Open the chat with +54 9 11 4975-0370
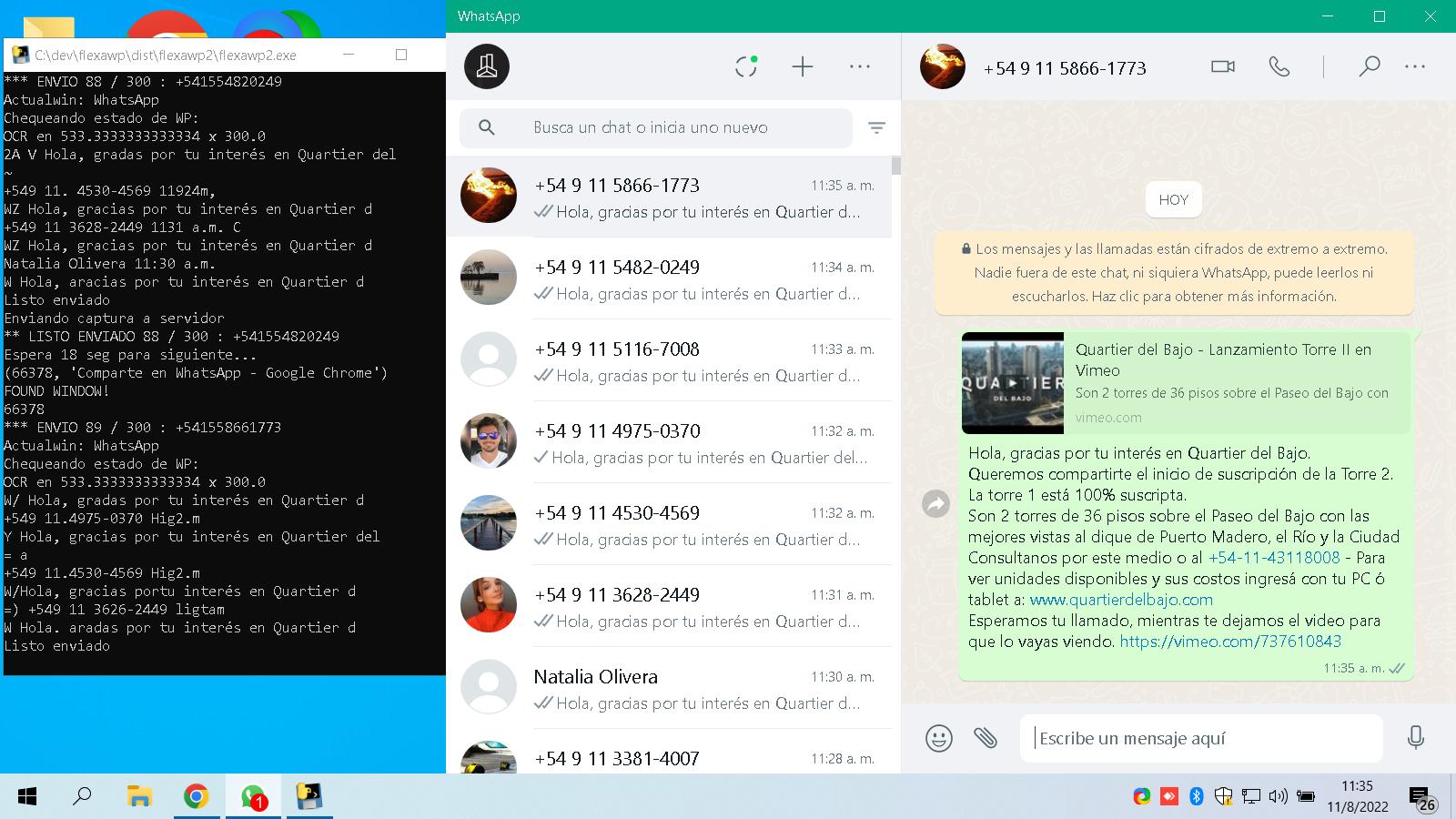 pos(669,442)
